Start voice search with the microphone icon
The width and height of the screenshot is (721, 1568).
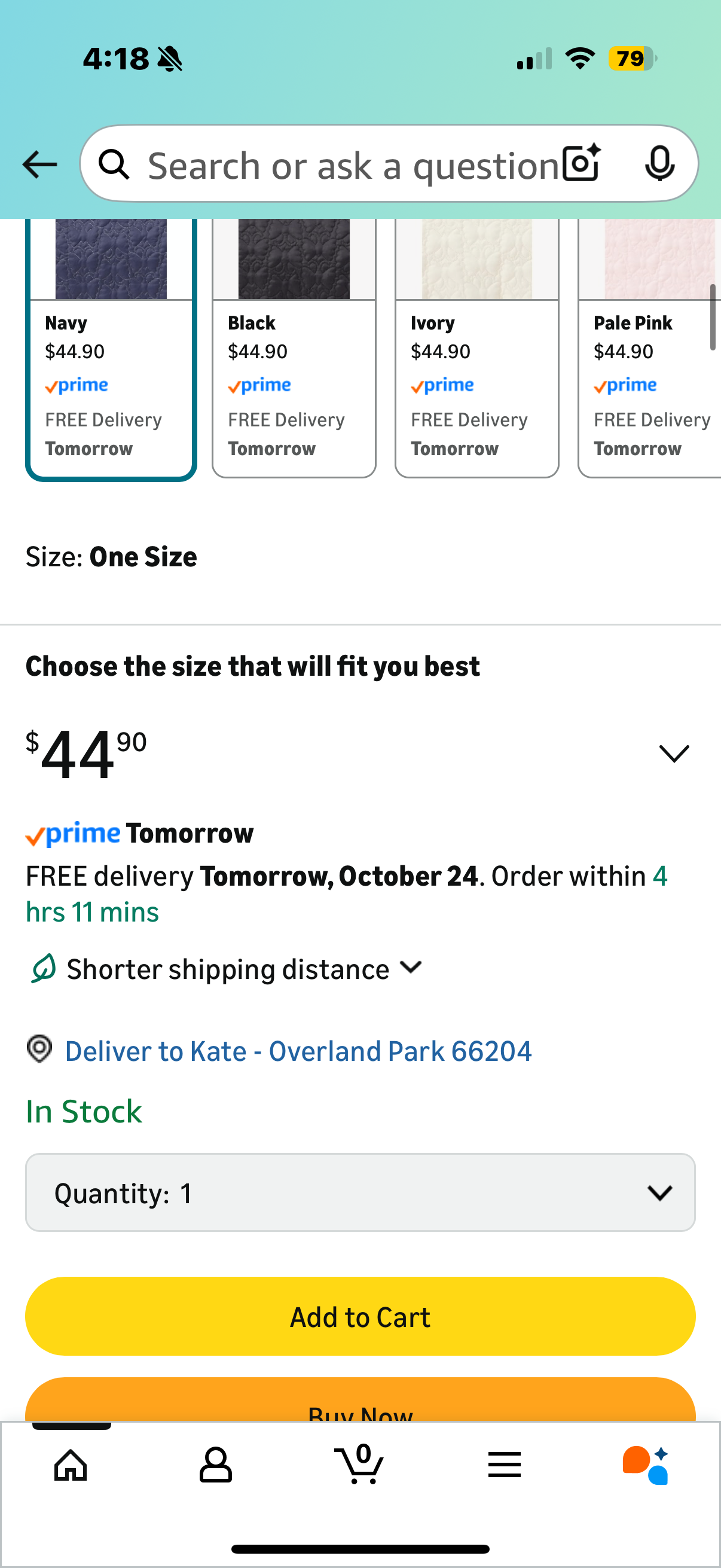[x=661, y=163]
